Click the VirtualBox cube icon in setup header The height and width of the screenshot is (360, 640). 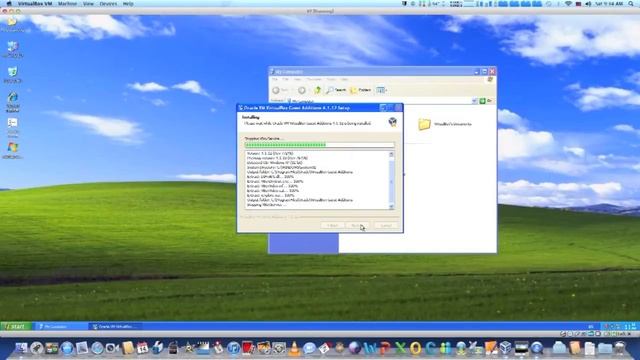[393, 122]
